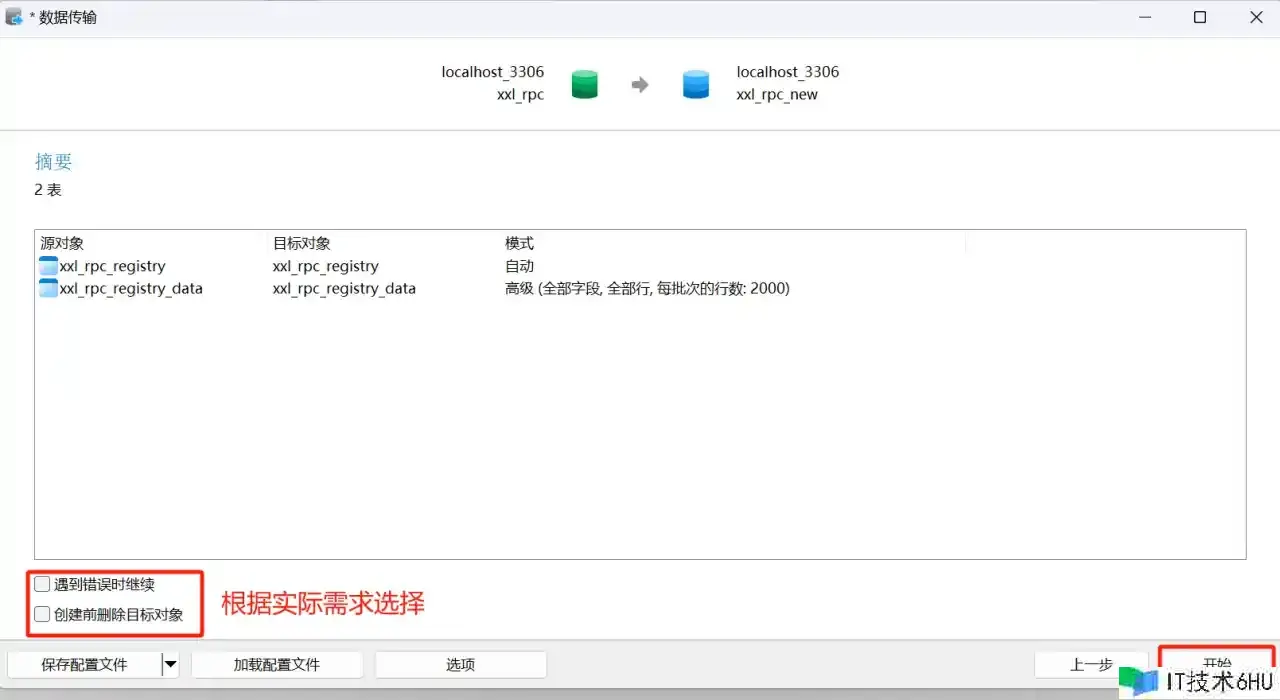Click the blue target database icon

click(695, 84)
